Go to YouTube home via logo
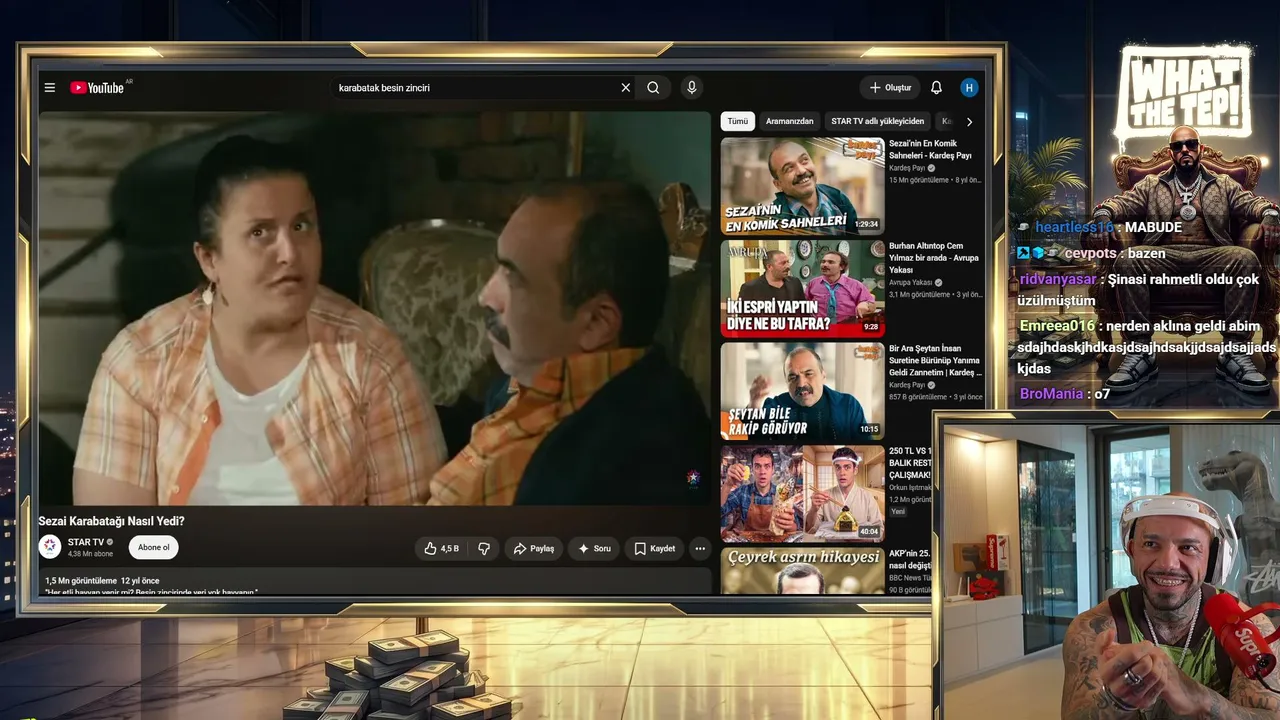 [x=97, y=88]
